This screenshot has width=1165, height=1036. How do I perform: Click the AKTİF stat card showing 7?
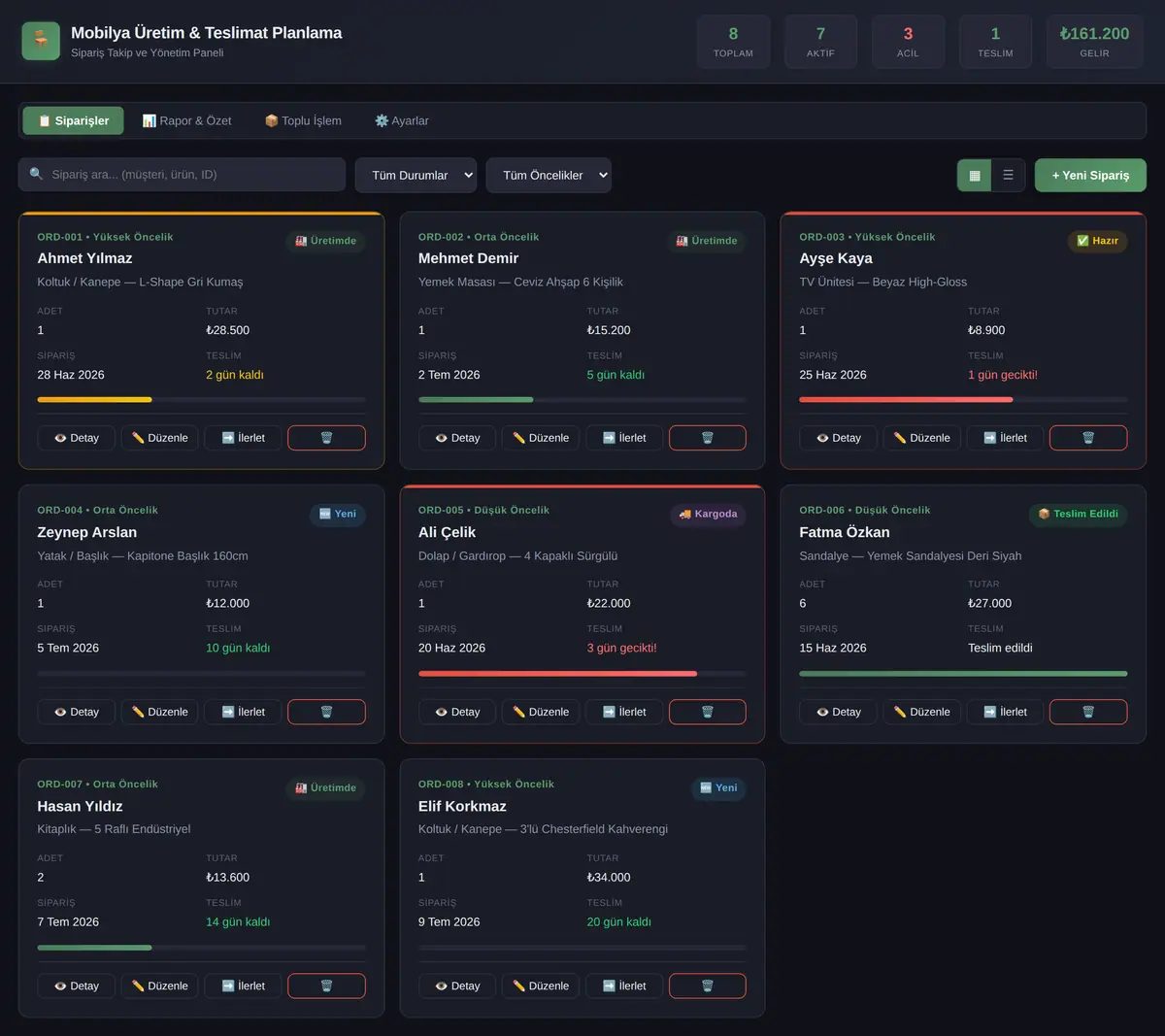coord(820,42)
